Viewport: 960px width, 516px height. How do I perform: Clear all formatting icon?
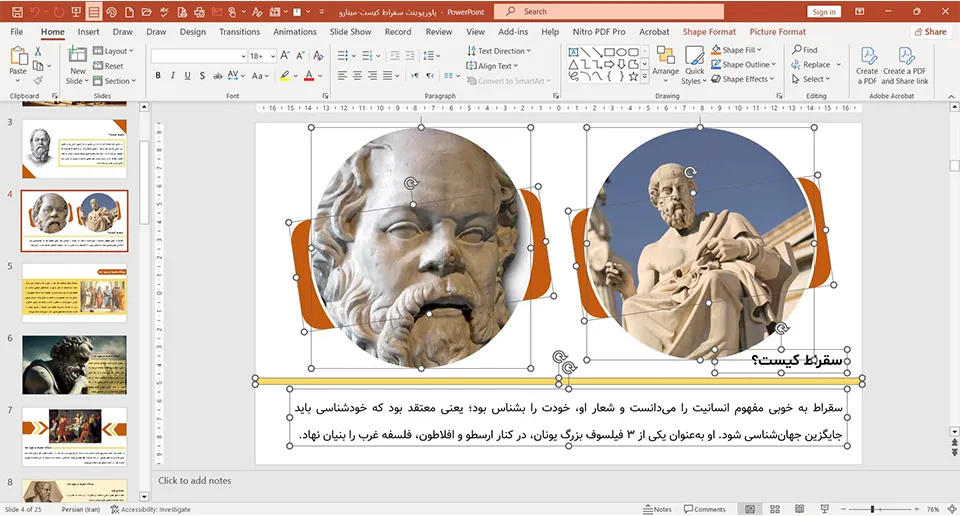pos(318,56)
